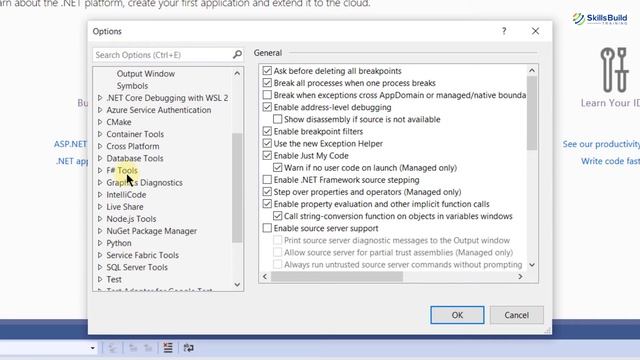Uncheck Enable Just My Code
640x360 pixels.
click(x=267, y=156)
